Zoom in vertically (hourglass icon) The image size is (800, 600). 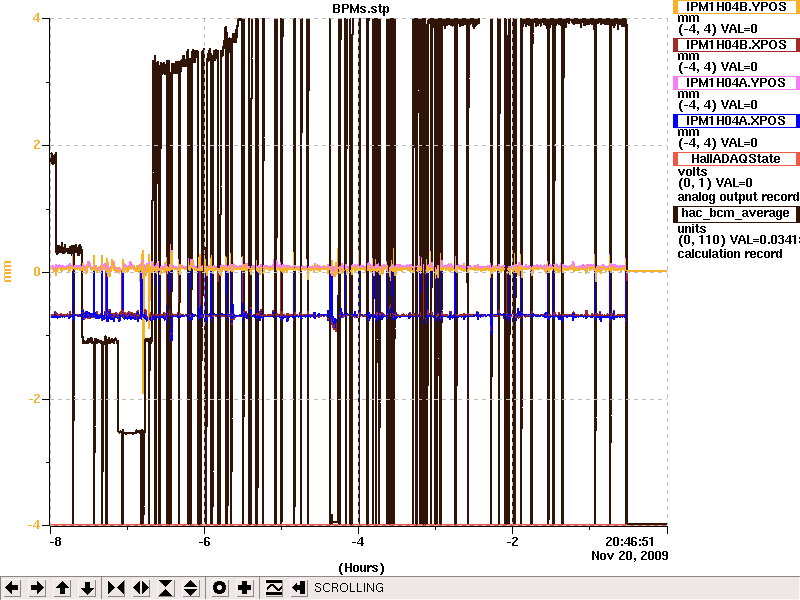[x=166, y=588]
